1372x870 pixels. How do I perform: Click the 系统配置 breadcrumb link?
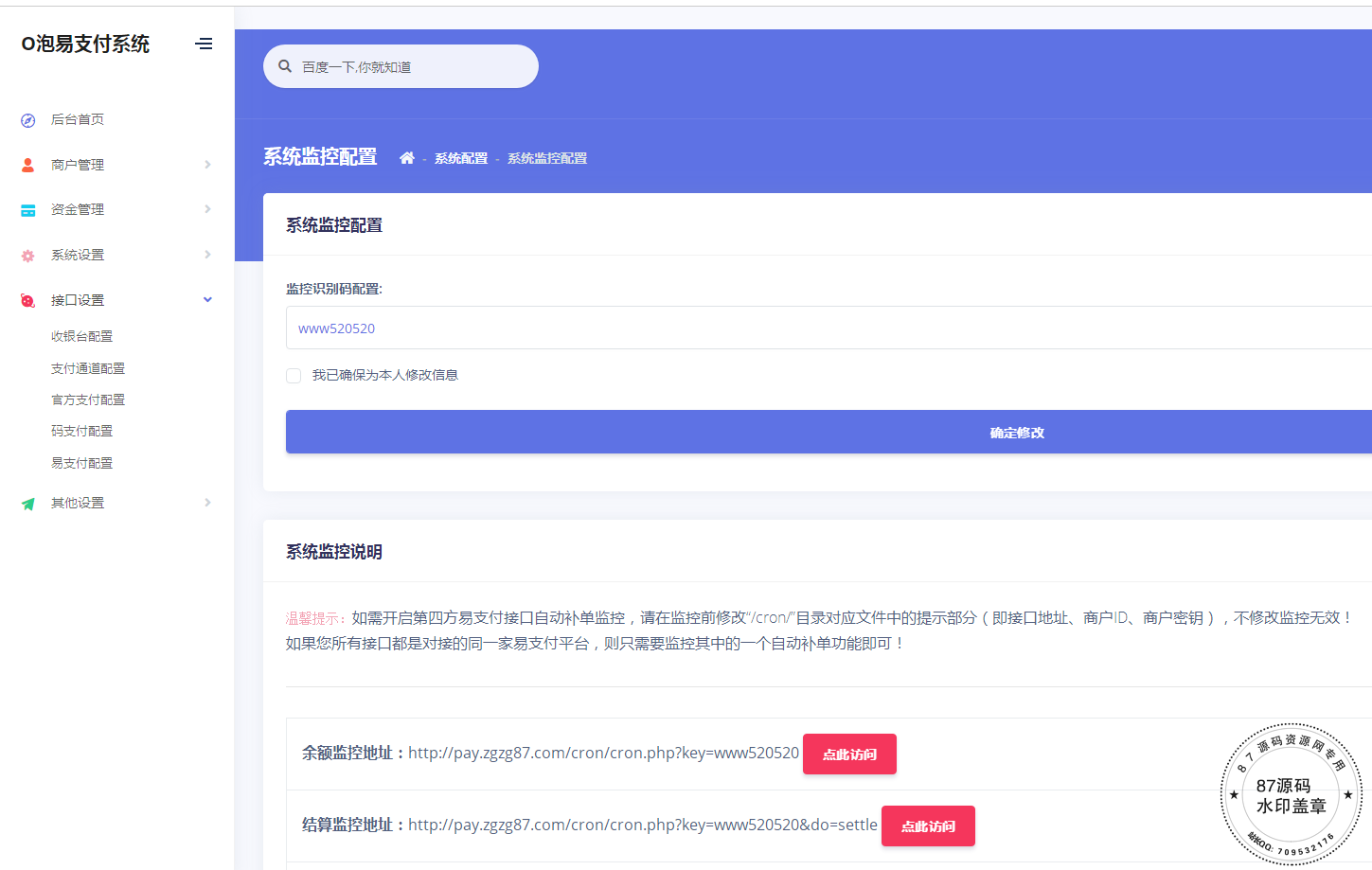461,158
